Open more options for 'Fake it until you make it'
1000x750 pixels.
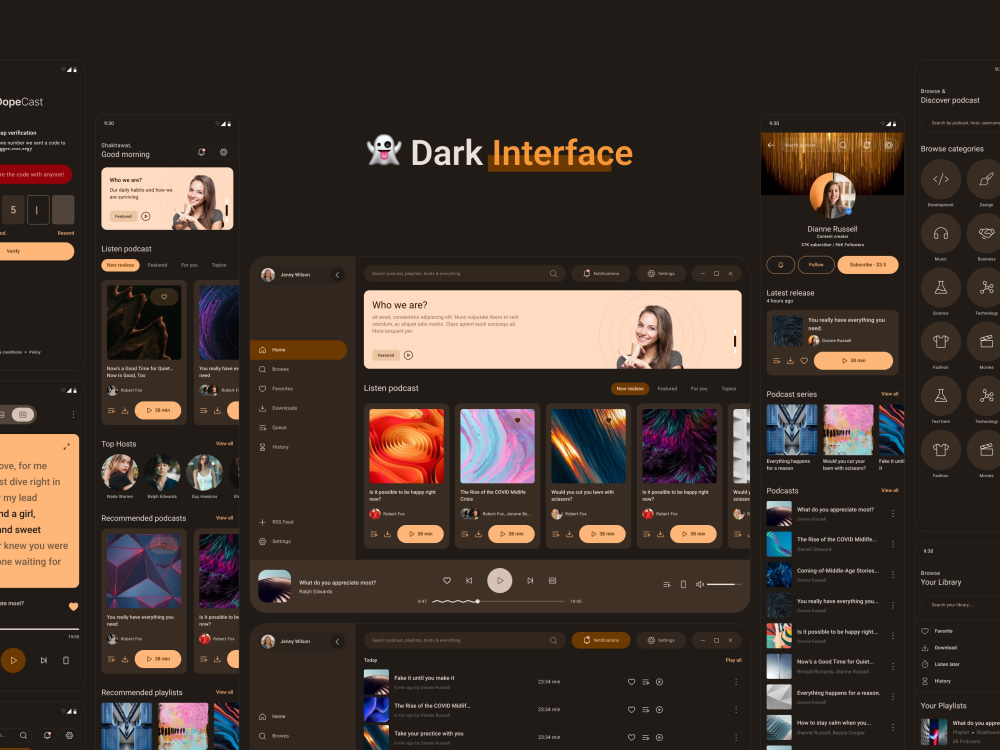[736, 682]
